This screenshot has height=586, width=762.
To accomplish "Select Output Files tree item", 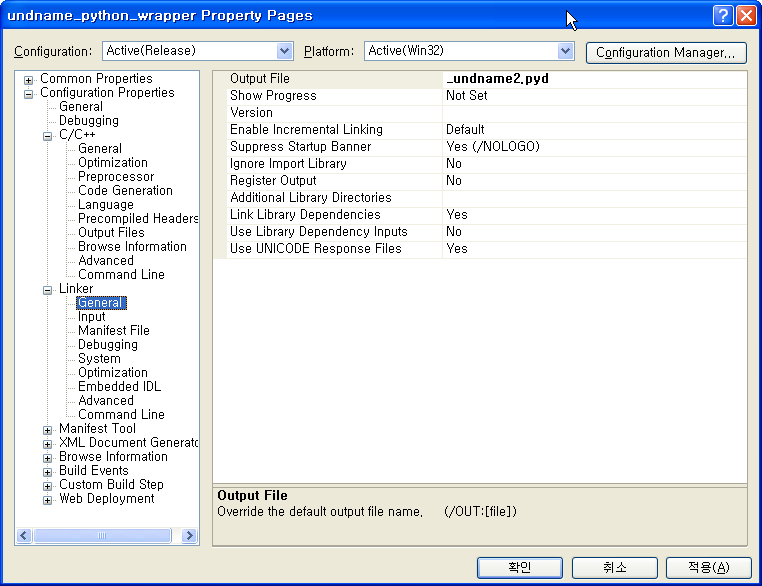I will tap(111, 232).
